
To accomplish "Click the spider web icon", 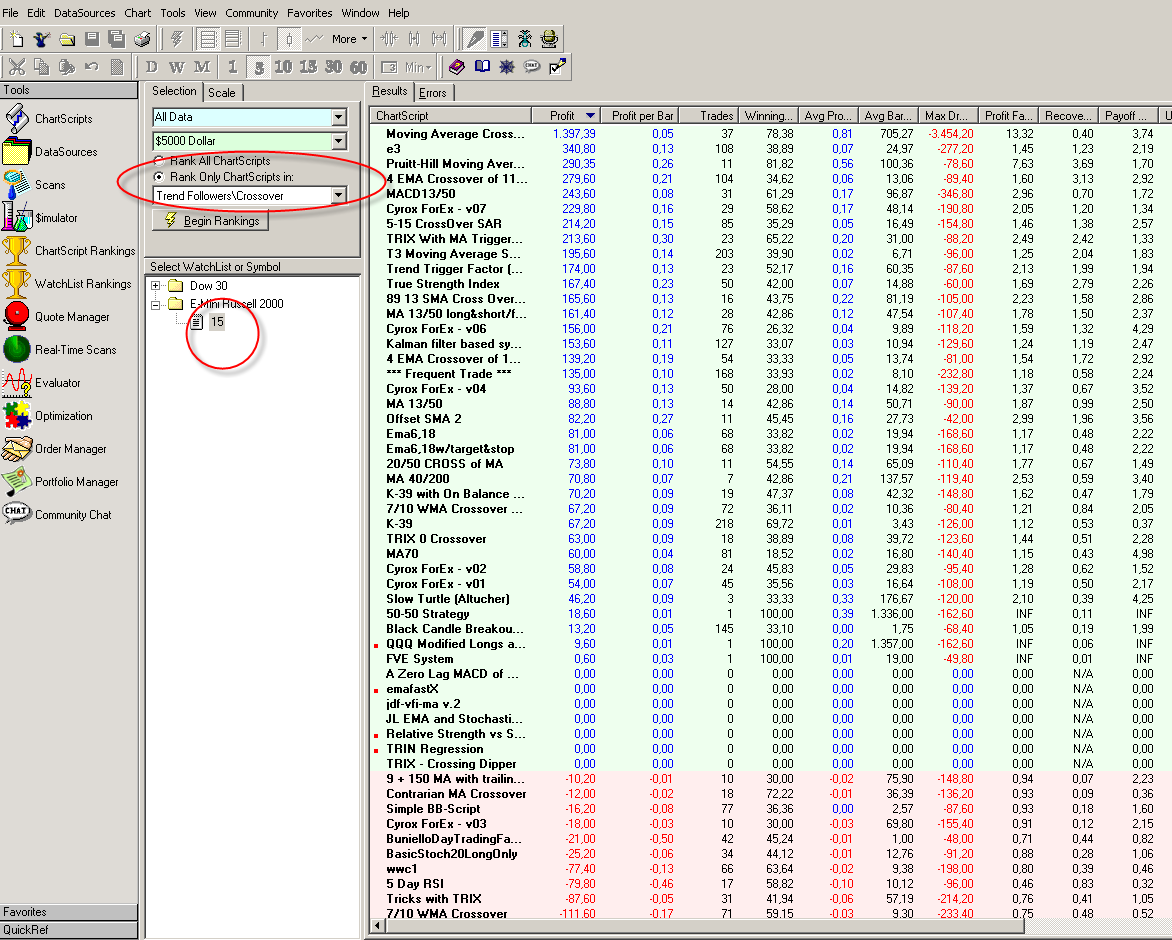I will pyautogui.click(x=507, y=67).
